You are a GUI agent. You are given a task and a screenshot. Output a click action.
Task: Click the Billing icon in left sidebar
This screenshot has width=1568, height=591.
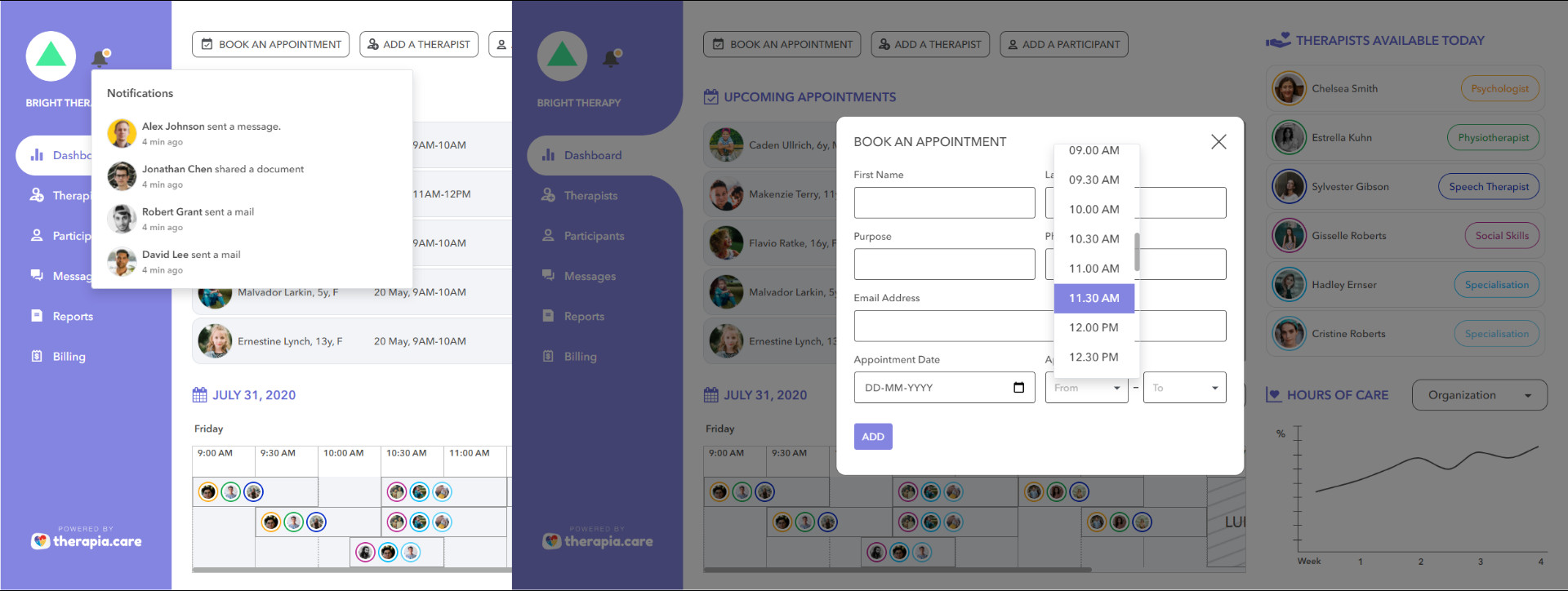[37, 356]
